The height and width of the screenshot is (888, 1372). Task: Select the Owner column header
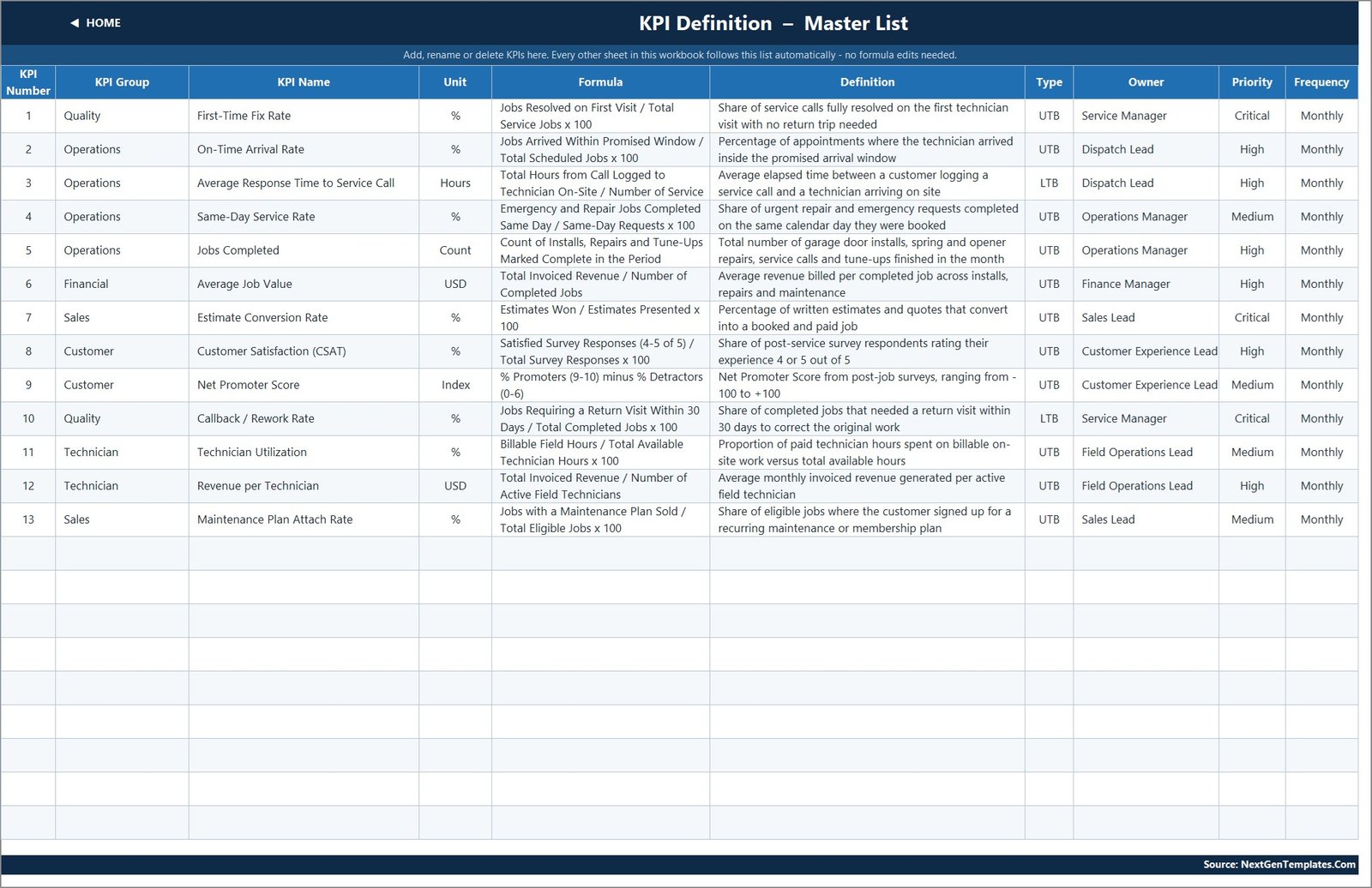[1146, 82]
